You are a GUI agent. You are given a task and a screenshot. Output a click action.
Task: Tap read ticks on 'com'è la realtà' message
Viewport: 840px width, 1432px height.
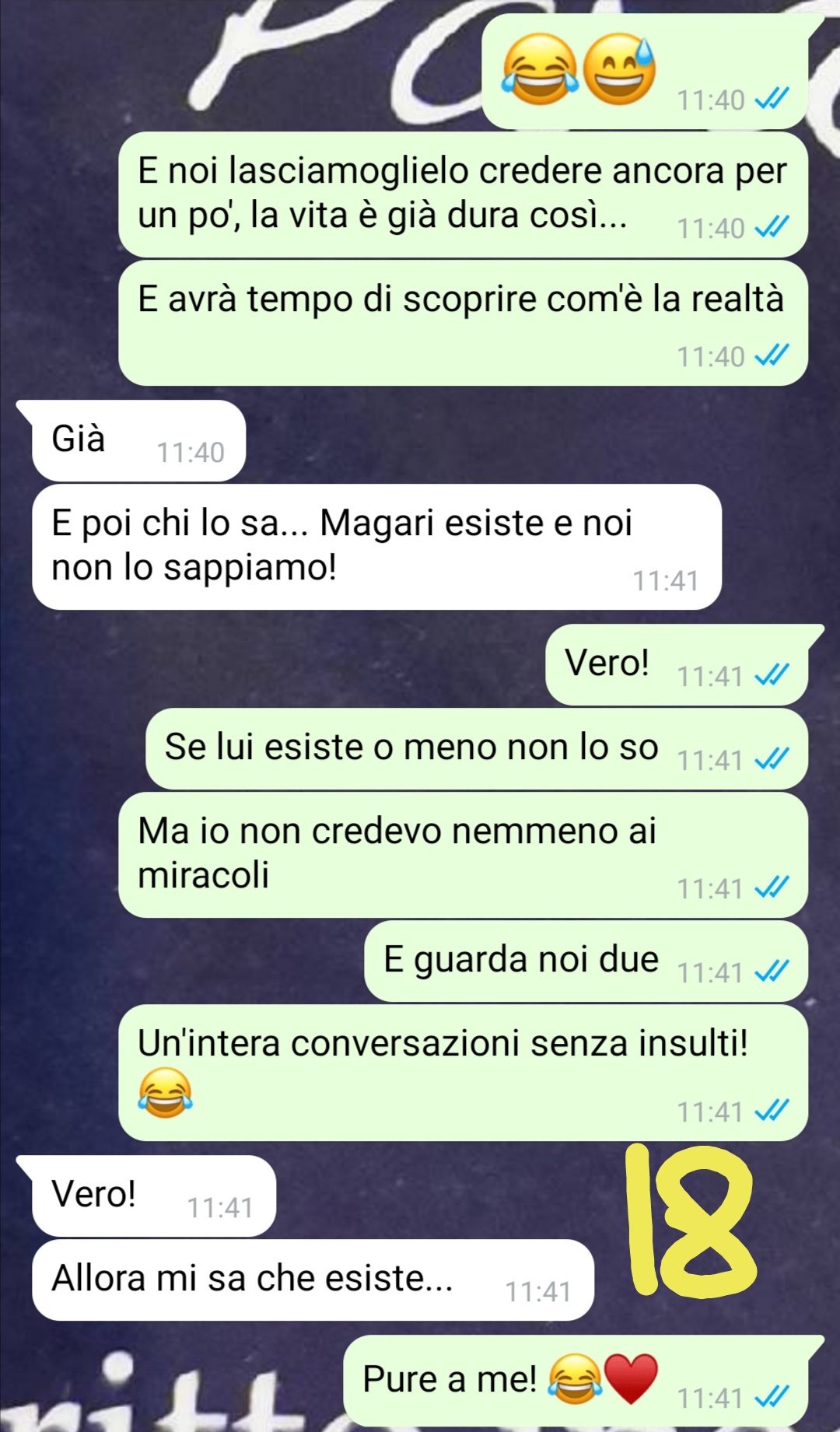coord(772,355)
